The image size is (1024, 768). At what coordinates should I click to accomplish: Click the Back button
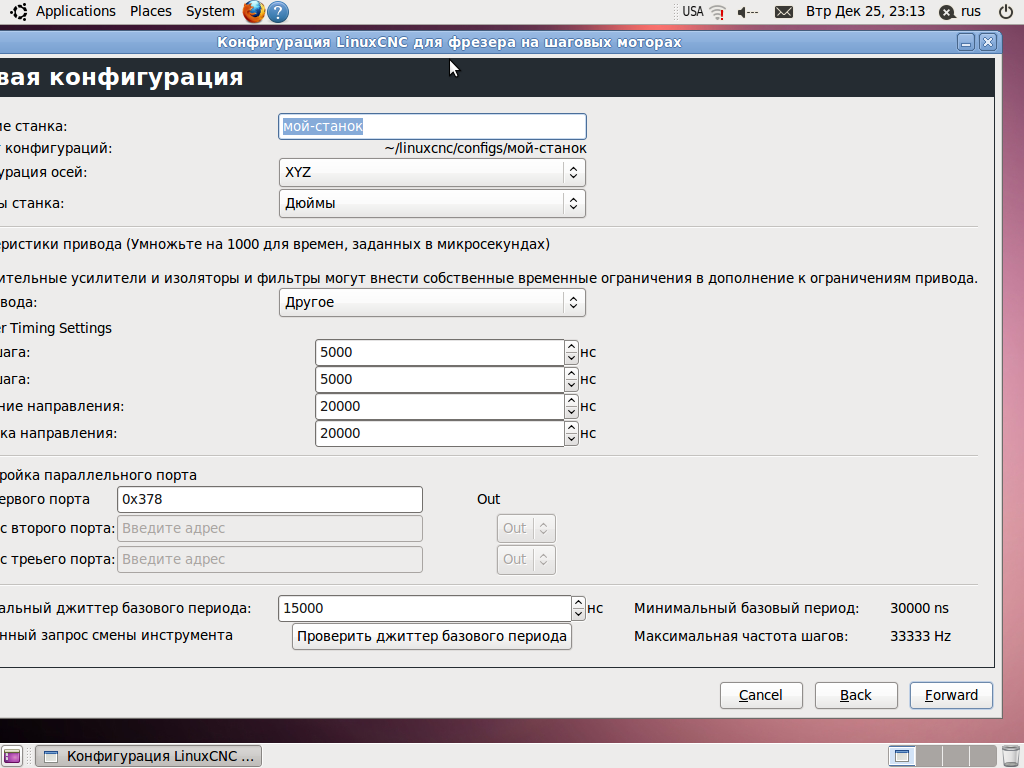tap(856, 696)
